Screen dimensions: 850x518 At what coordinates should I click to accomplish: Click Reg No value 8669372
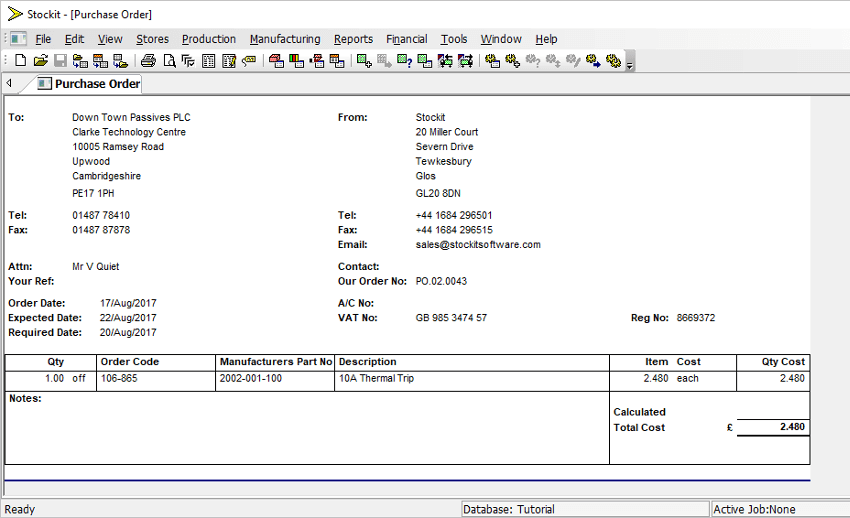coord(696,318)
